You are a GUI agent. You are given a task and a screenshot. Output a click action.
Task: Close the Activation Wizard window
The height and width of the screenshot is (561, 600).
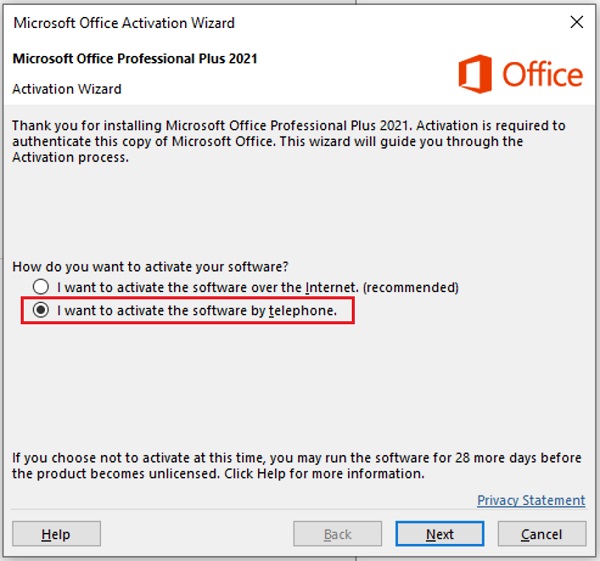[x=576, y=22]
